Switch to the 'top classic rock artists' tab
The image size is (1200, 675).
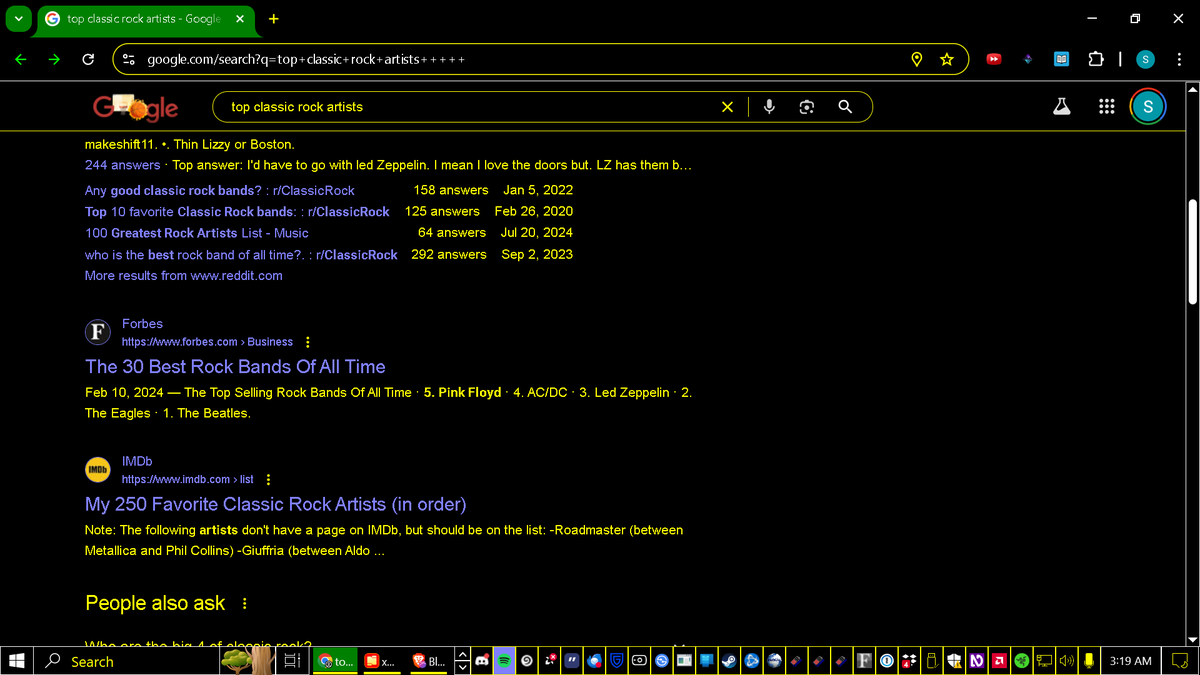point(147,18)
